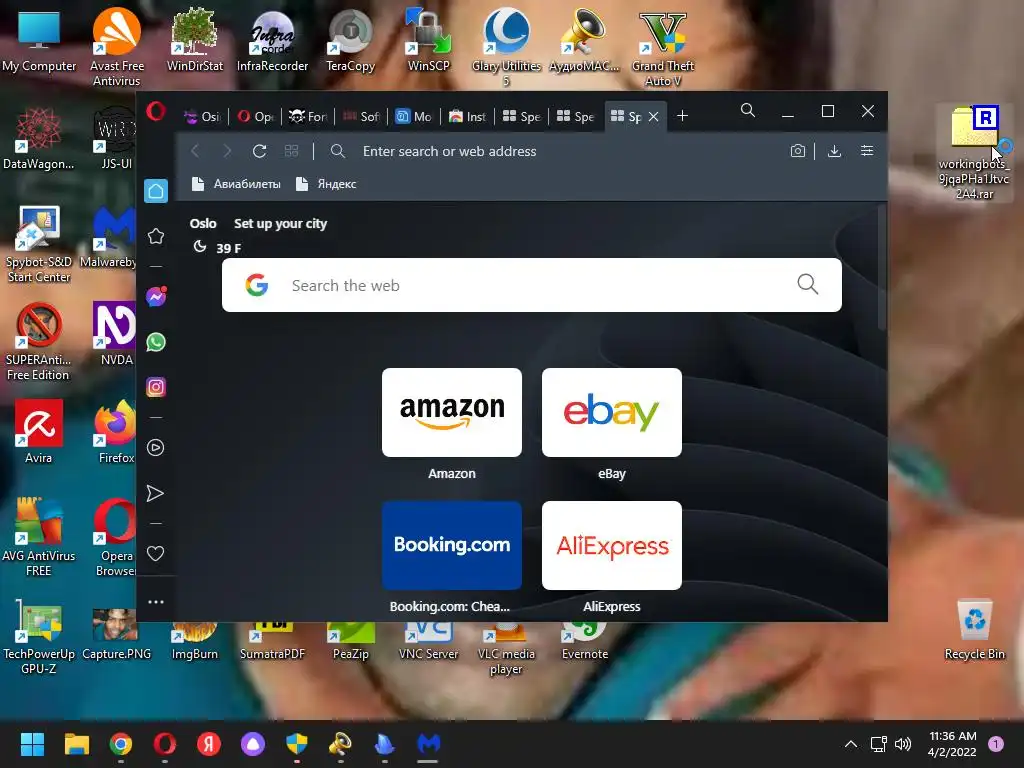This screenshot has width=1024, height=768.
Task: Open Windows Start button
Action: click(32, 744)
